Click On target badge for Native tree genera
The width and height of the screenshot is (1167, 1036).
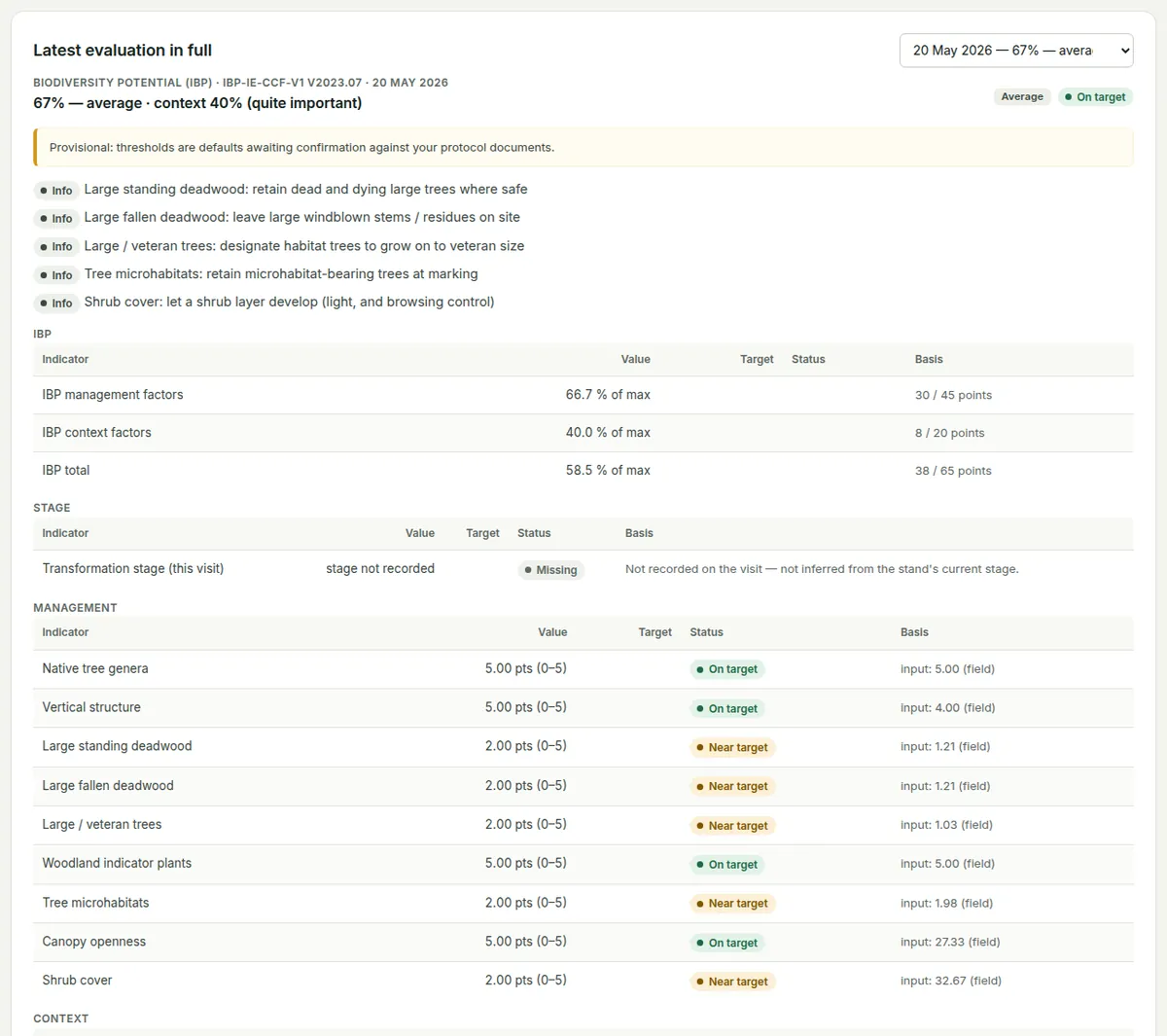coord(727,670)
